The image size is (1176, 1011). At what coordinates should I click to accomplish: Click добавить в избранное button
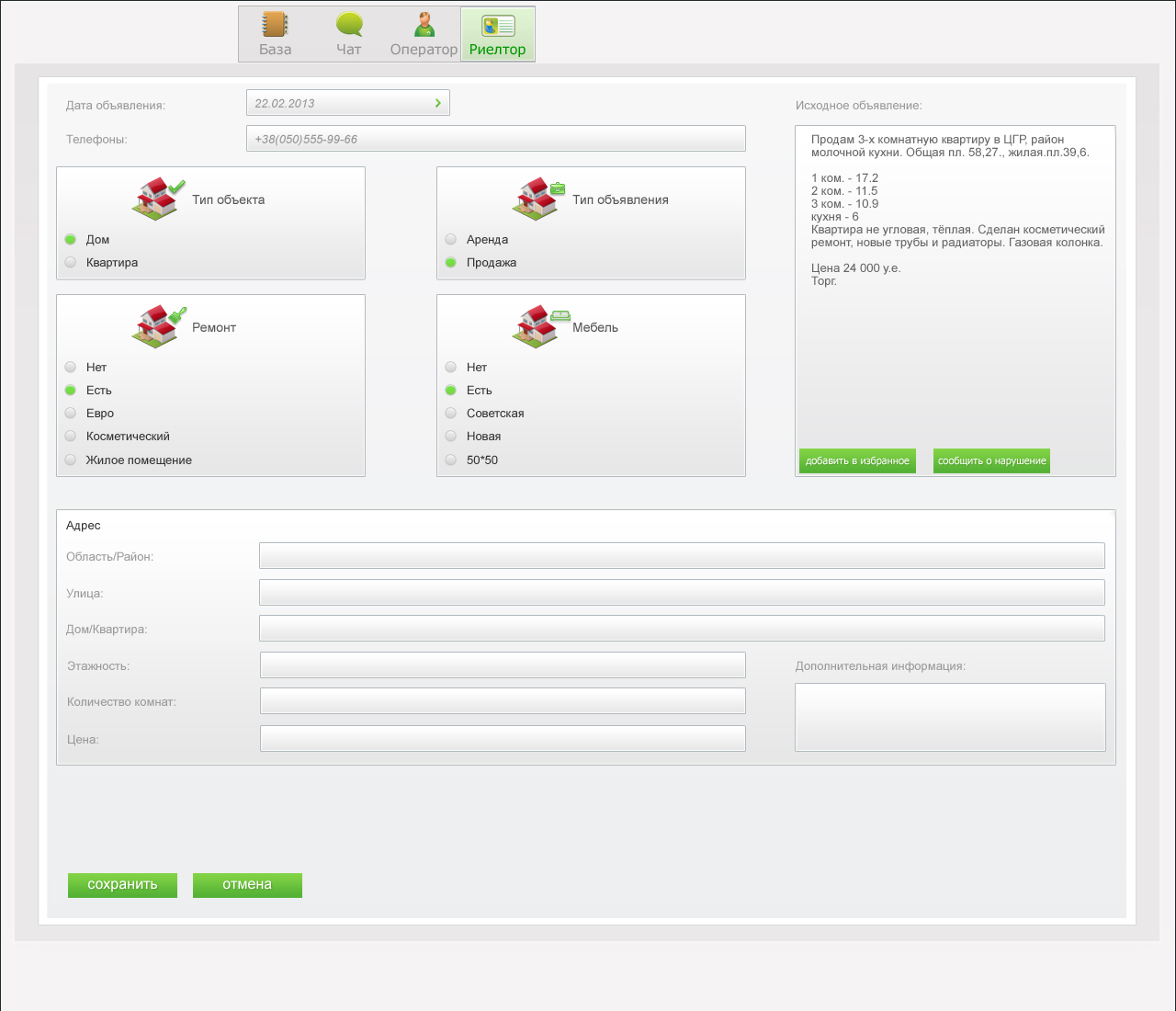click(x=857, y=460)
